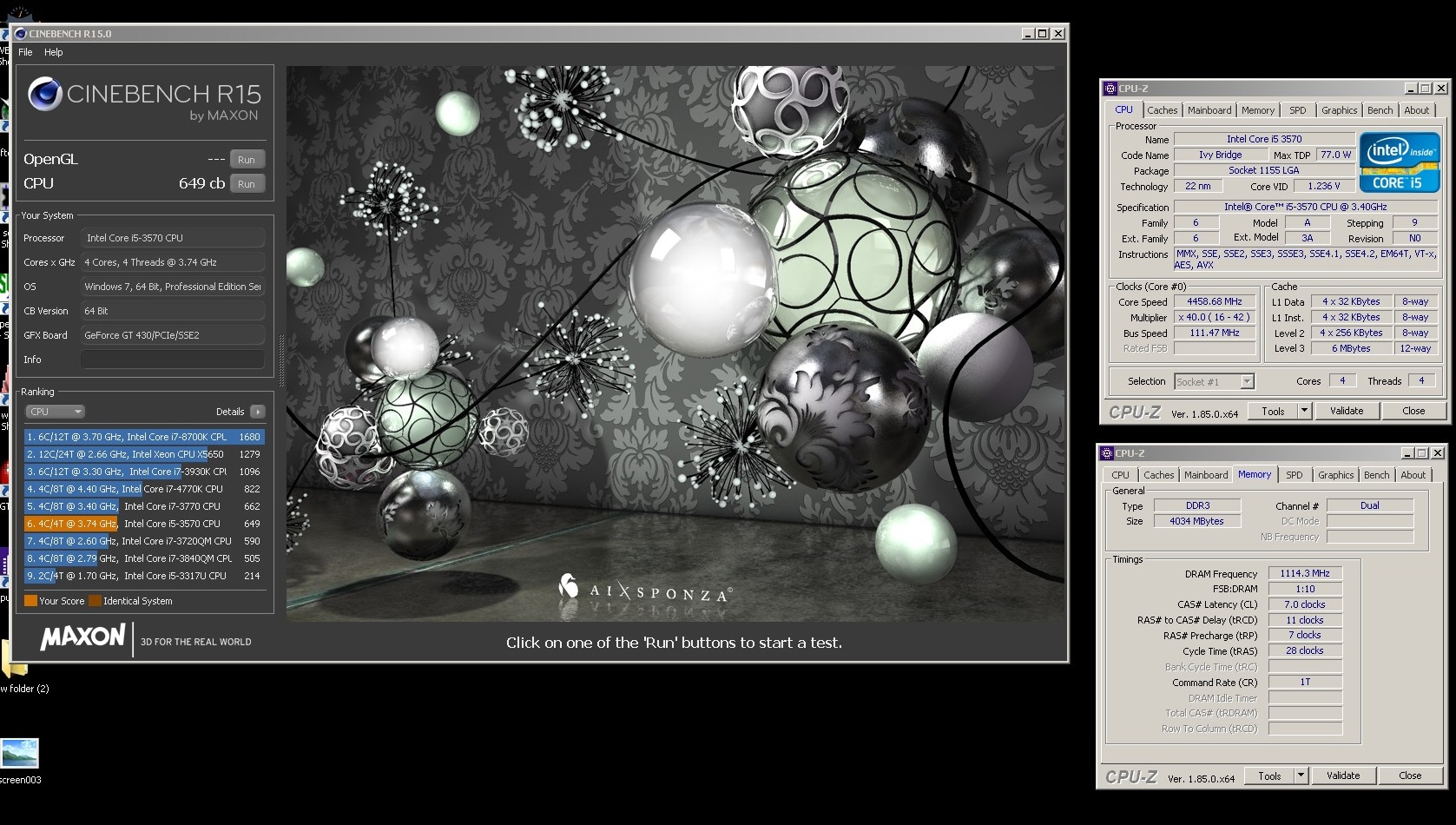Open Mainboard tab in lower CPU-Z window
The width and height of the screenshot is (1456, 825).
tap(1206, 475)
